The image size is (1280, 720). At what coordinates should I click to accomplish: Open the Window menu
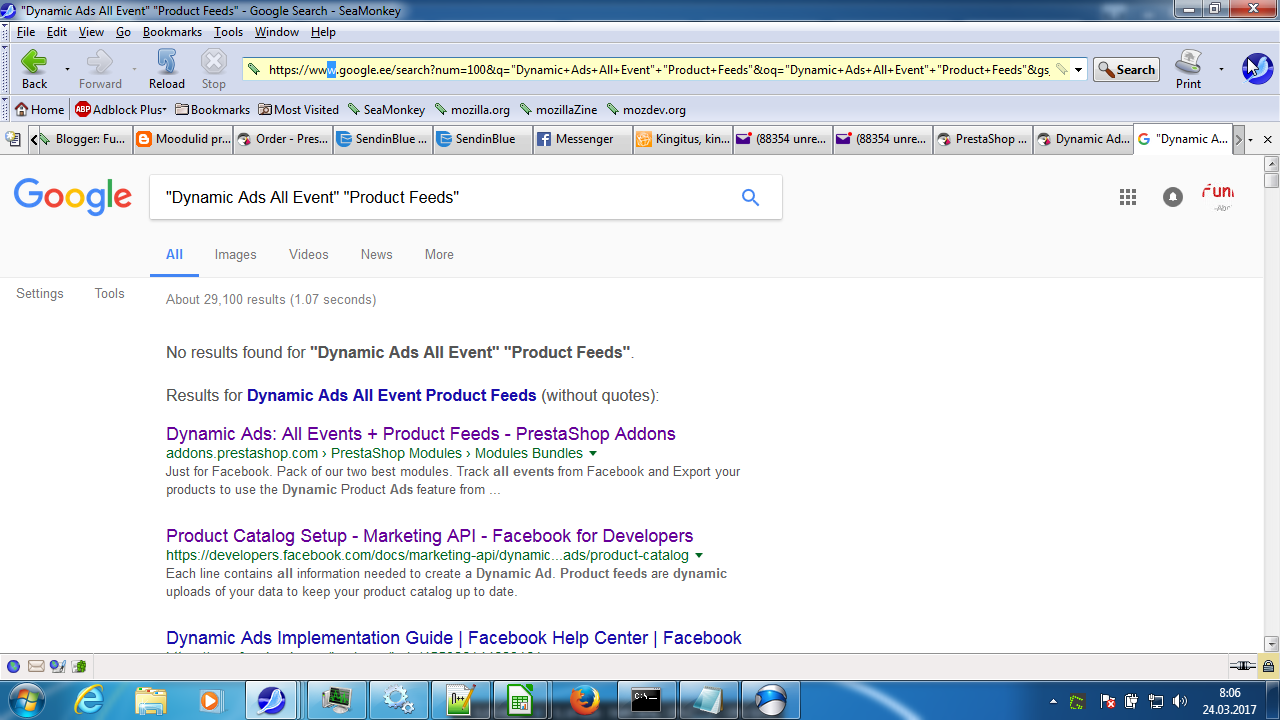[x=276, y=32]
